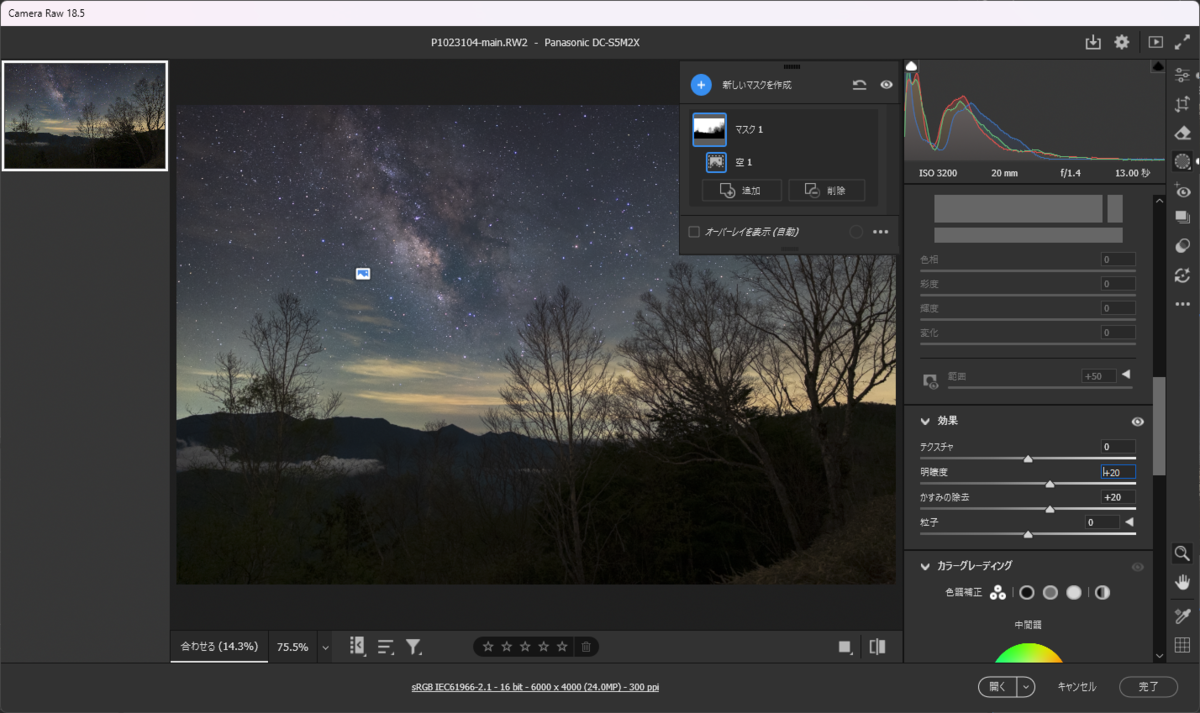Select the Healing eraser tool
1200x713 pixels.
(x=1182, y=133)
